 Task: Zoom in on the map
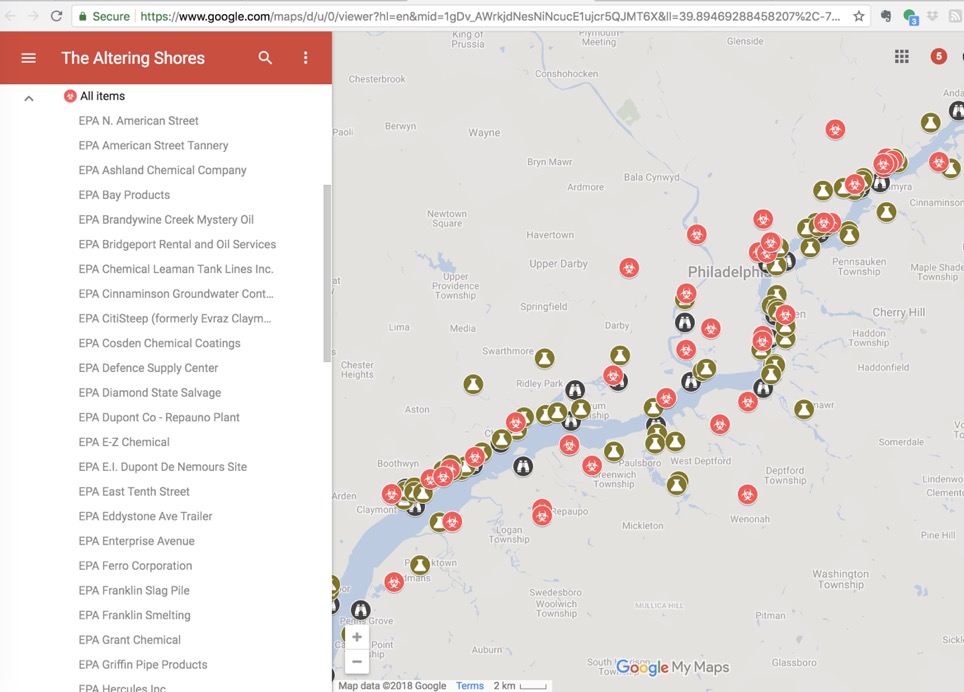357,637
